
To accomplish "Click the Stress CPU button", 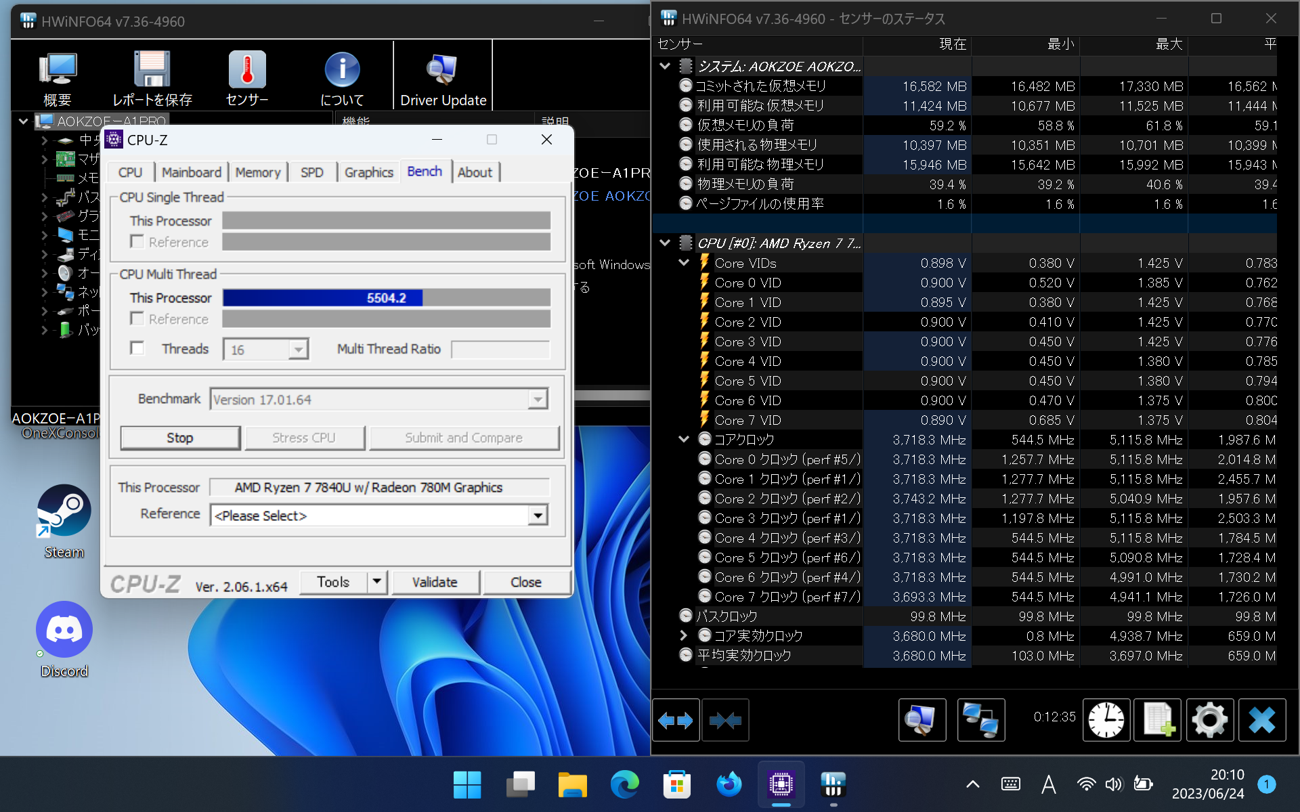I will click(x=304, y=438).
